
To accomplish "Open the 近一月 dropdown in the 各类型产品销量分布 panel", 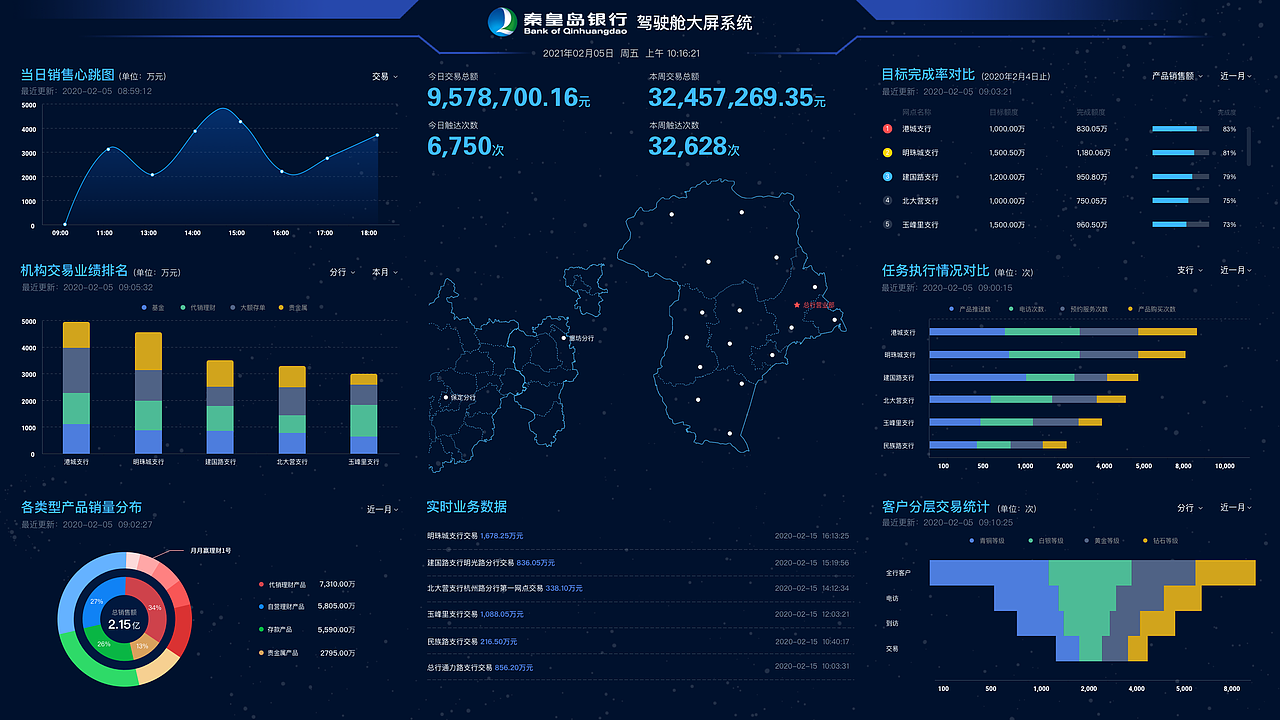I will (x=383, y=509).
